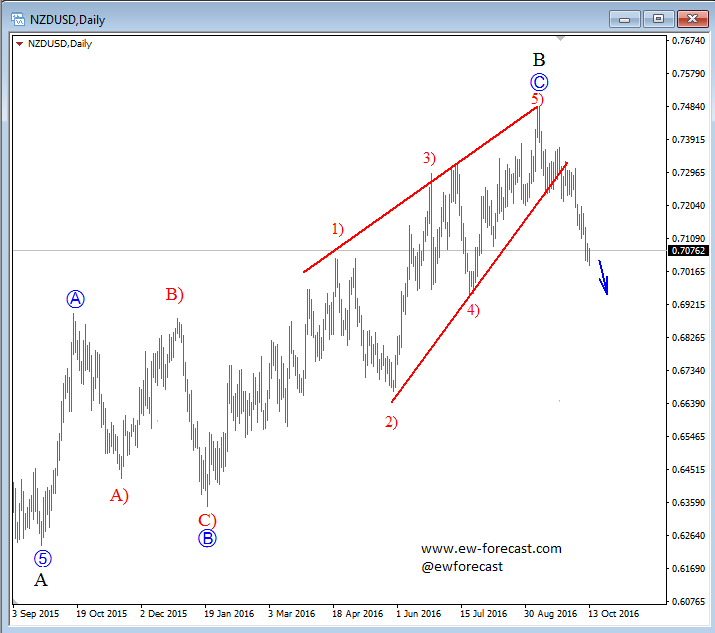715x633 pixels.
Task: Close the NZDUSD,Daily chart window
Action: tap(692, 19)
